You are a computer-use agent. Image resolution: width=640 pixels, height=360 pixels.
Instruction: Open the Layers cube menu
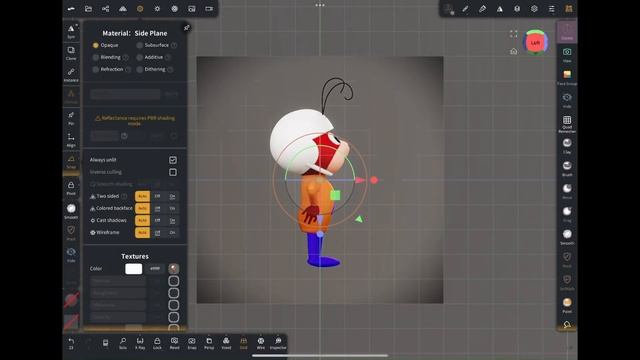click(517, 9)
